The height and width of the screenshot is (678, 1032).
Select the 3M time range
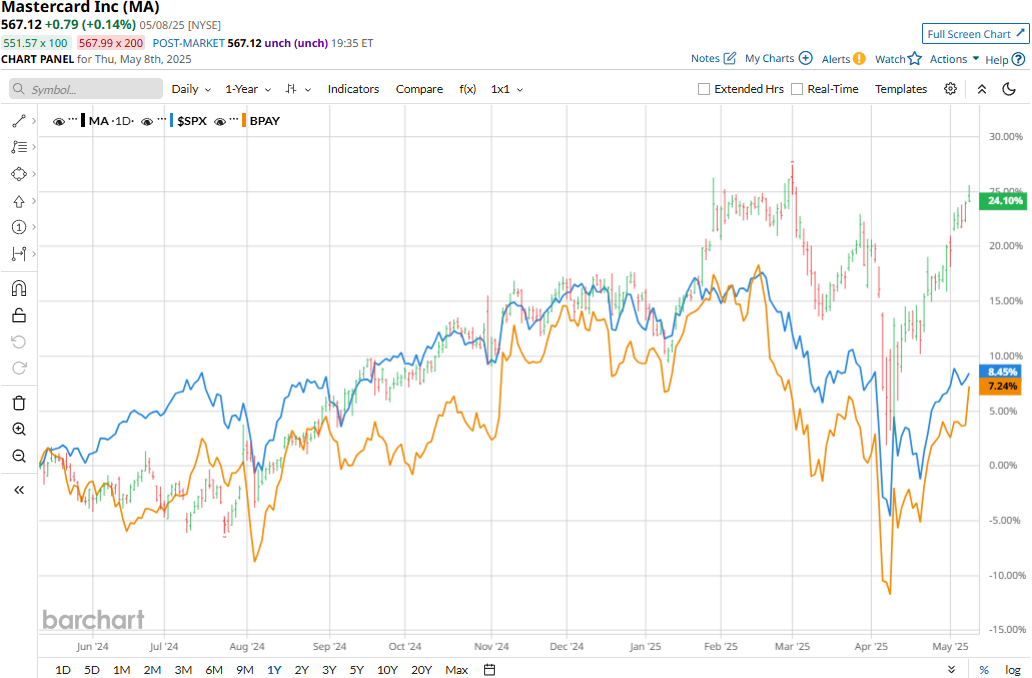[183, 669]
